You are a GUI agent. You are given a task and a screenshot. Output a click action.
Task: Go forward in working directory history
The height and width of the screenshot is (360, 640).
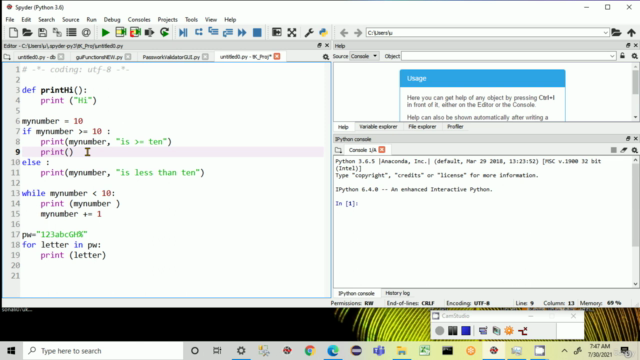click(x=358, y=33)
